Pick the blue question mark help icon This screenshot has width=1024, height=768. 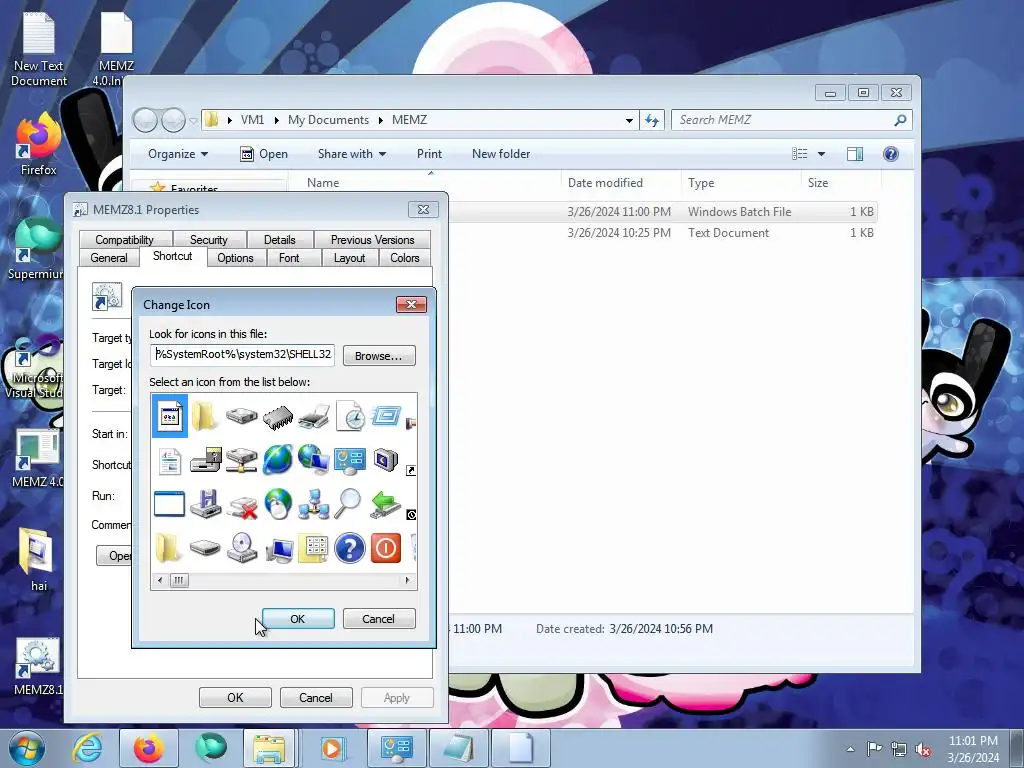tap(350, 548)
